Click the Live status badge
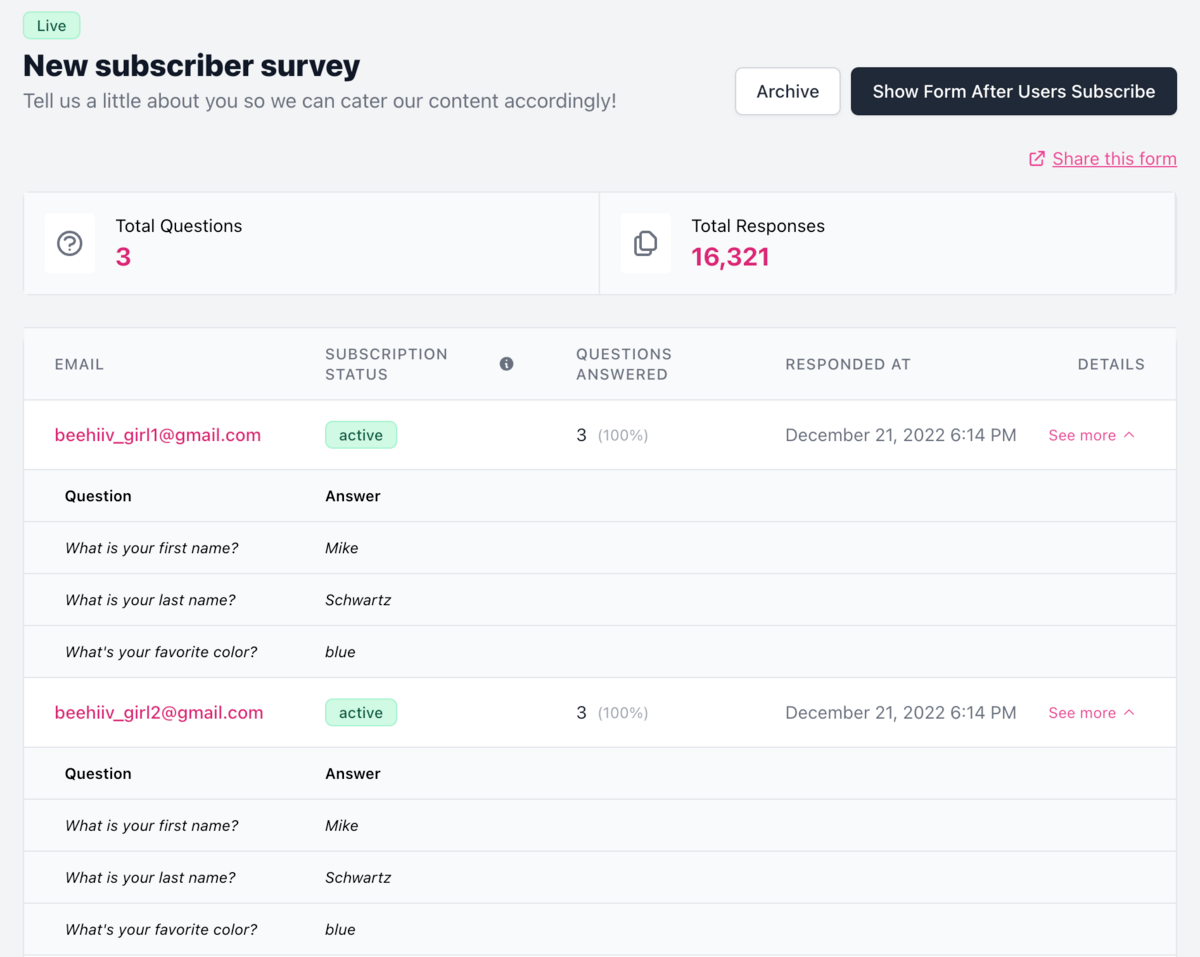The height and width of the screenshot is (957, 1200). pos(52,26)
